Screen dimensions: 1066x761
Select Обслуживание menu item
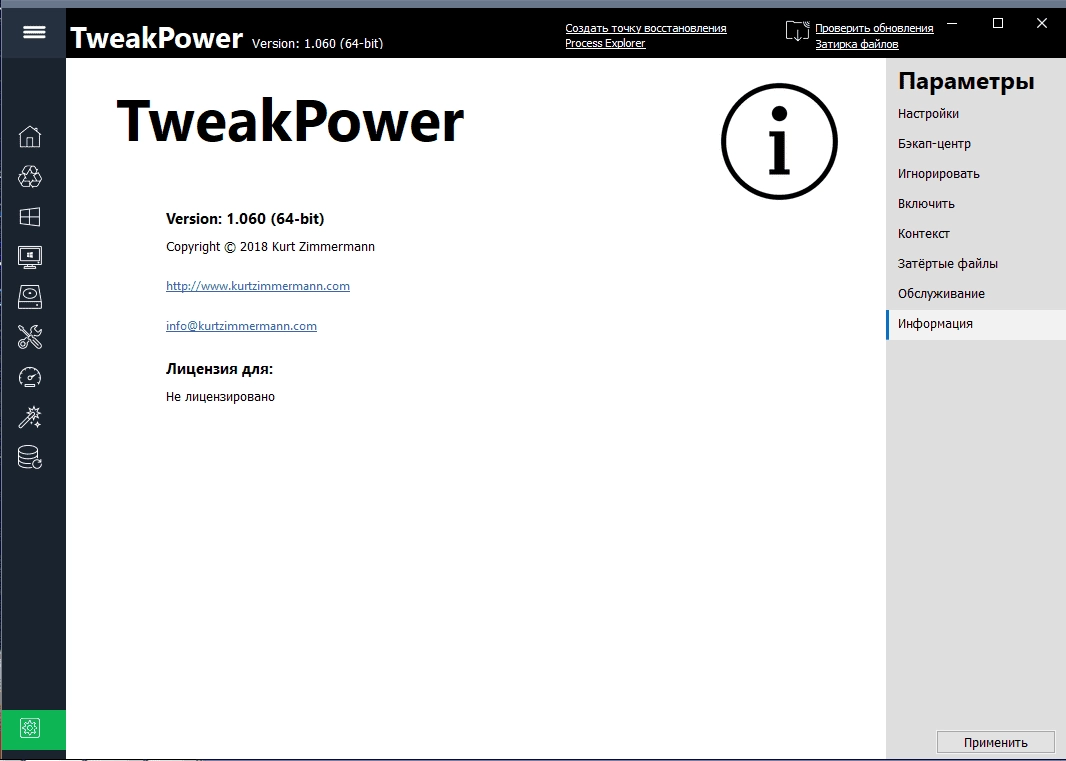click(x=976, y=293)
